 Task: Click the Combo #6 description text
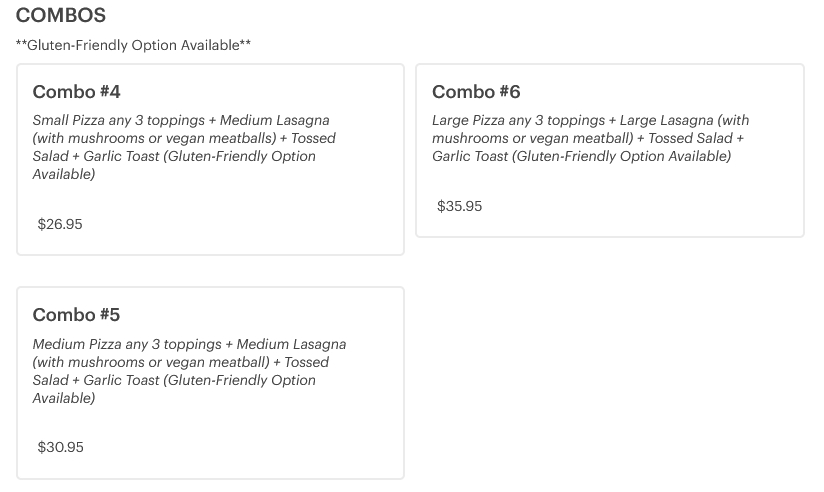pyautogui.click(x=590, y=138)
